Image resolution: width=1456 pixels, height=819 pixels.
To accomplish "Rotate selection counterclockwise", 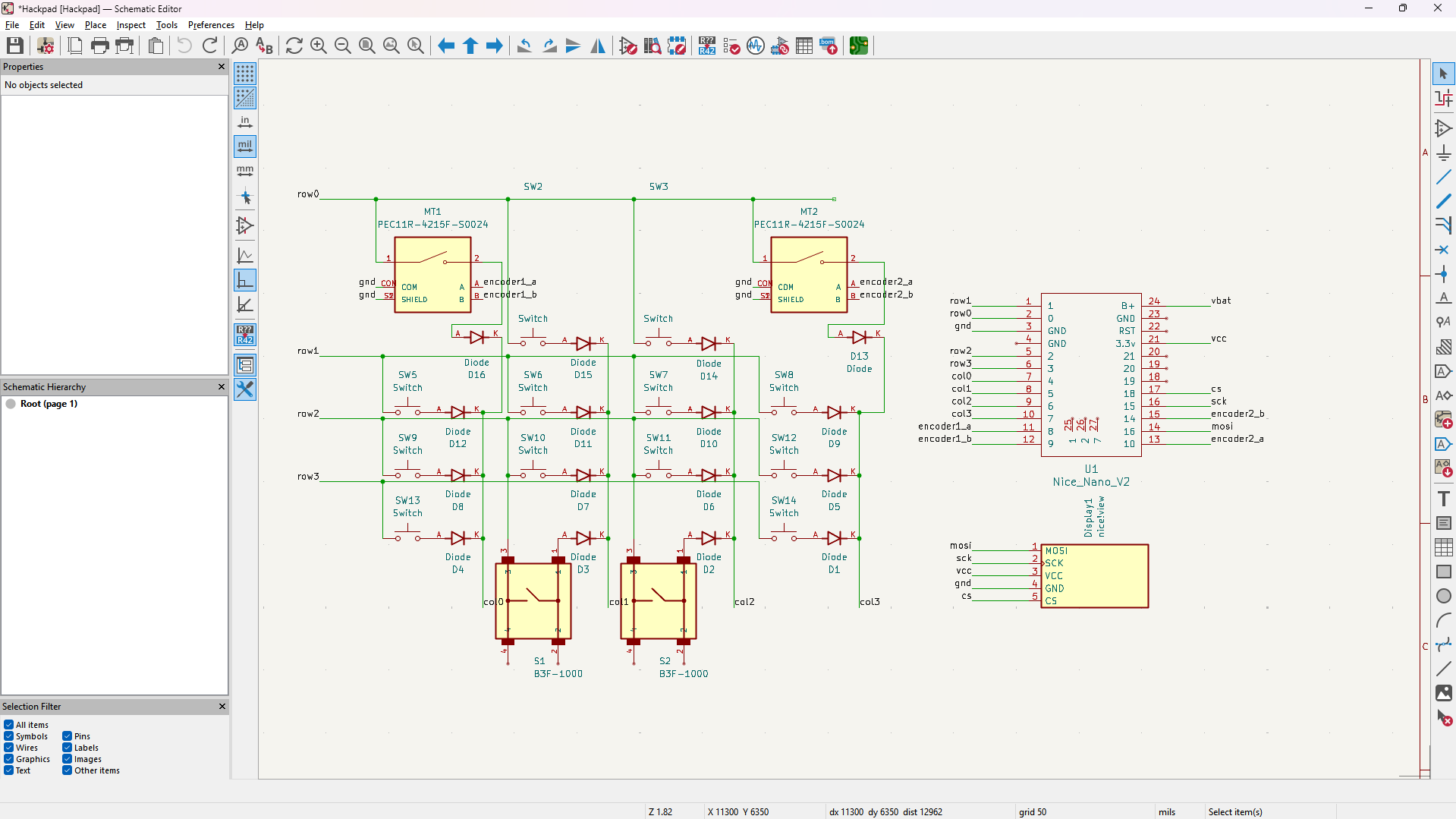I will tap(524, 46).
